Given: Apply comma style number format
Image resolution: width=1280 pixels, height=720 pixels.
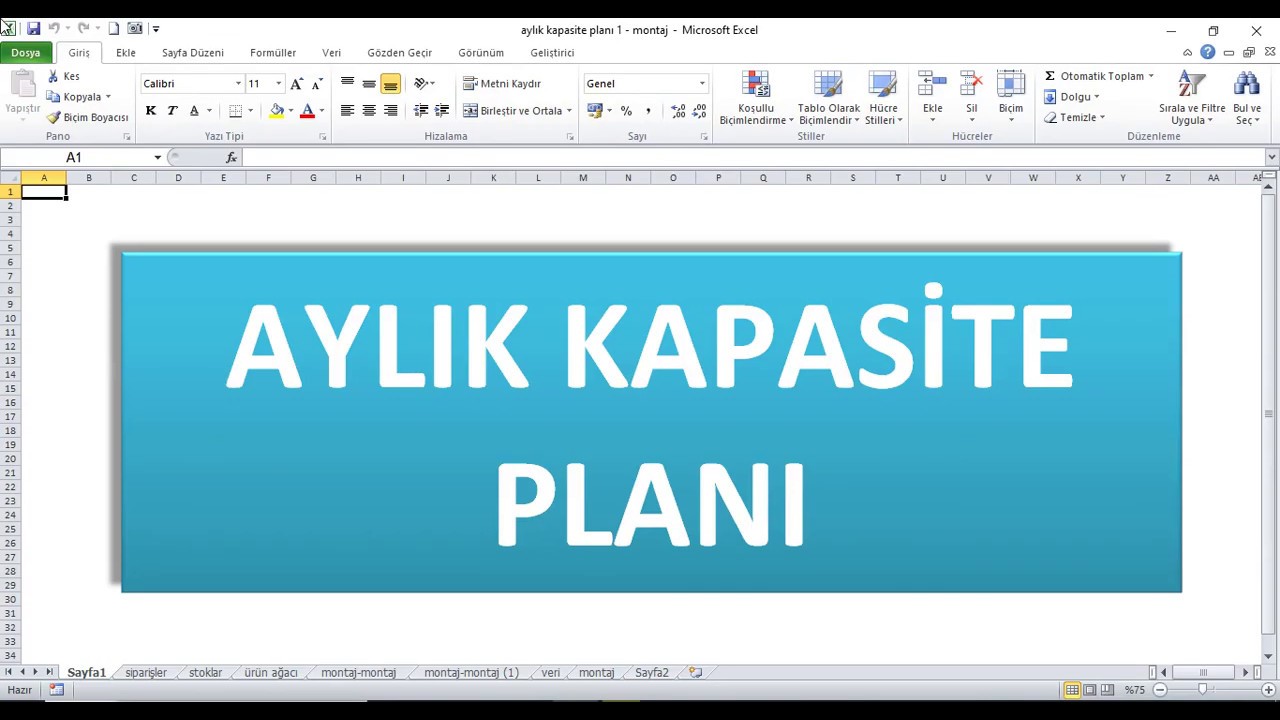Looking at the screenshot, I should point(648,111).
